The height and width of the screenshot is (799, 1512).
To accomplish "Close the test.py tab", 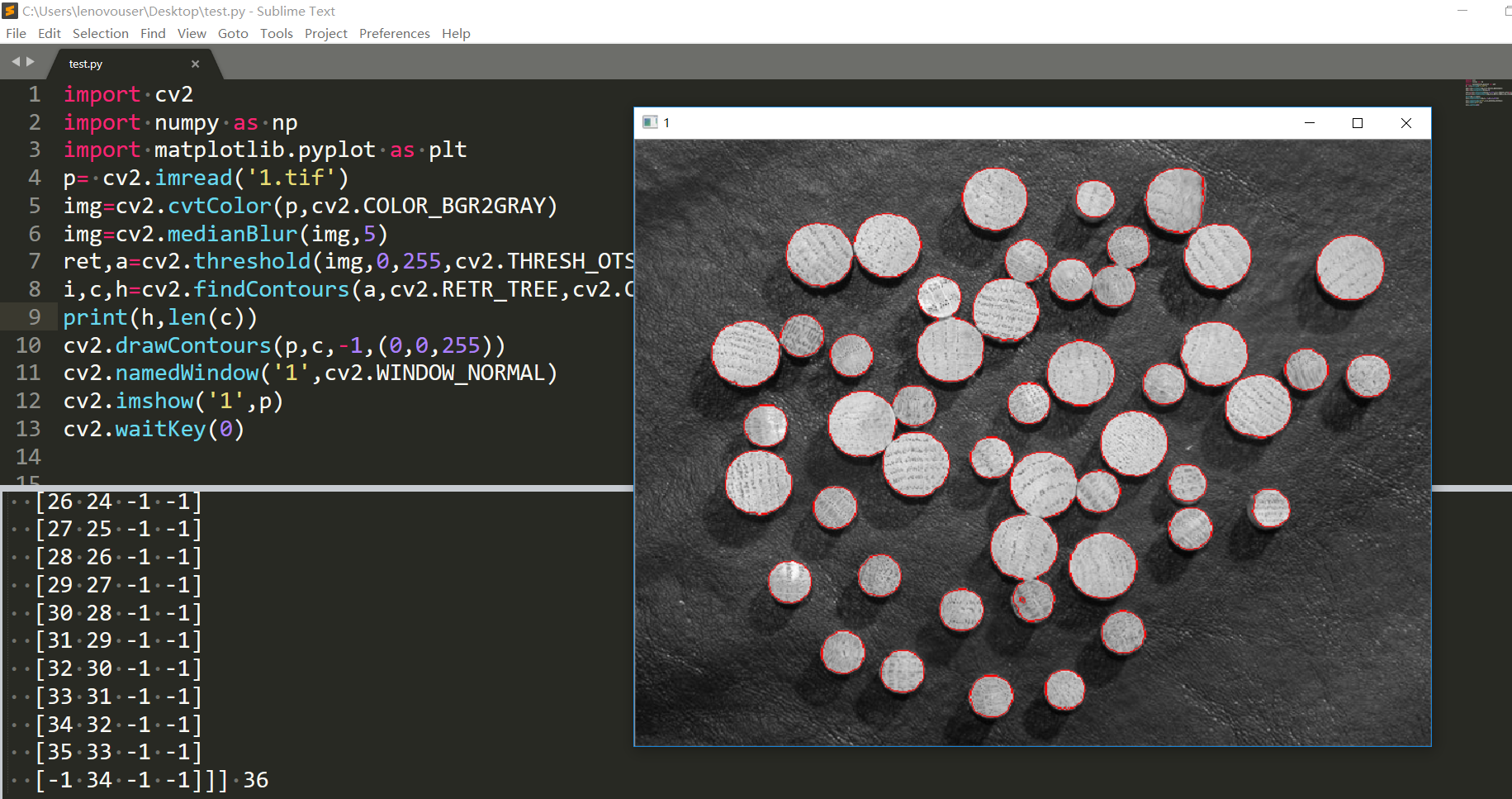I will (x=195, y=64).
